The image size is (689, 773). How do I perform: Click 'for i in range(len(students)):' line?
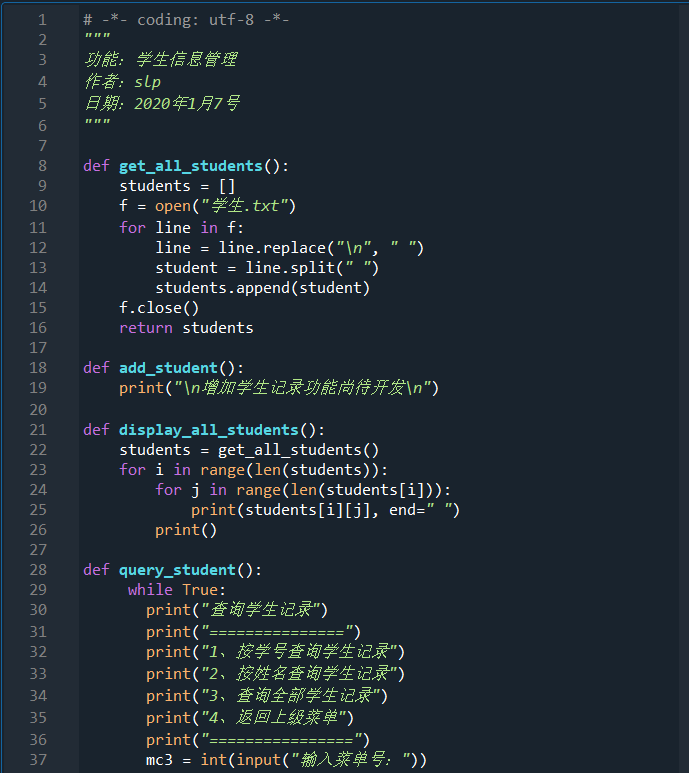pos(253,470)
